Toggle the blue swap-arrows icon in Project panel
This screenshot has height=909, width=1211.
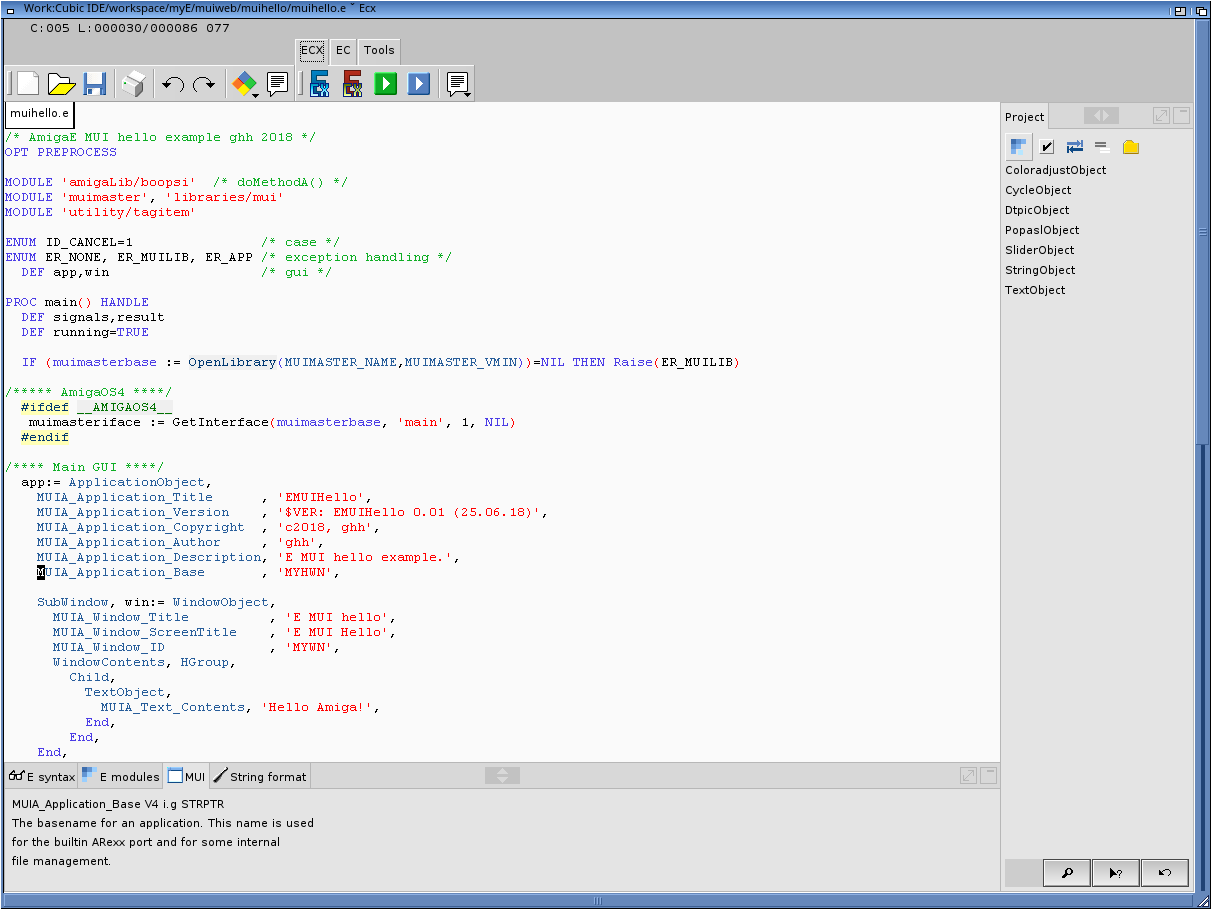1074,147
